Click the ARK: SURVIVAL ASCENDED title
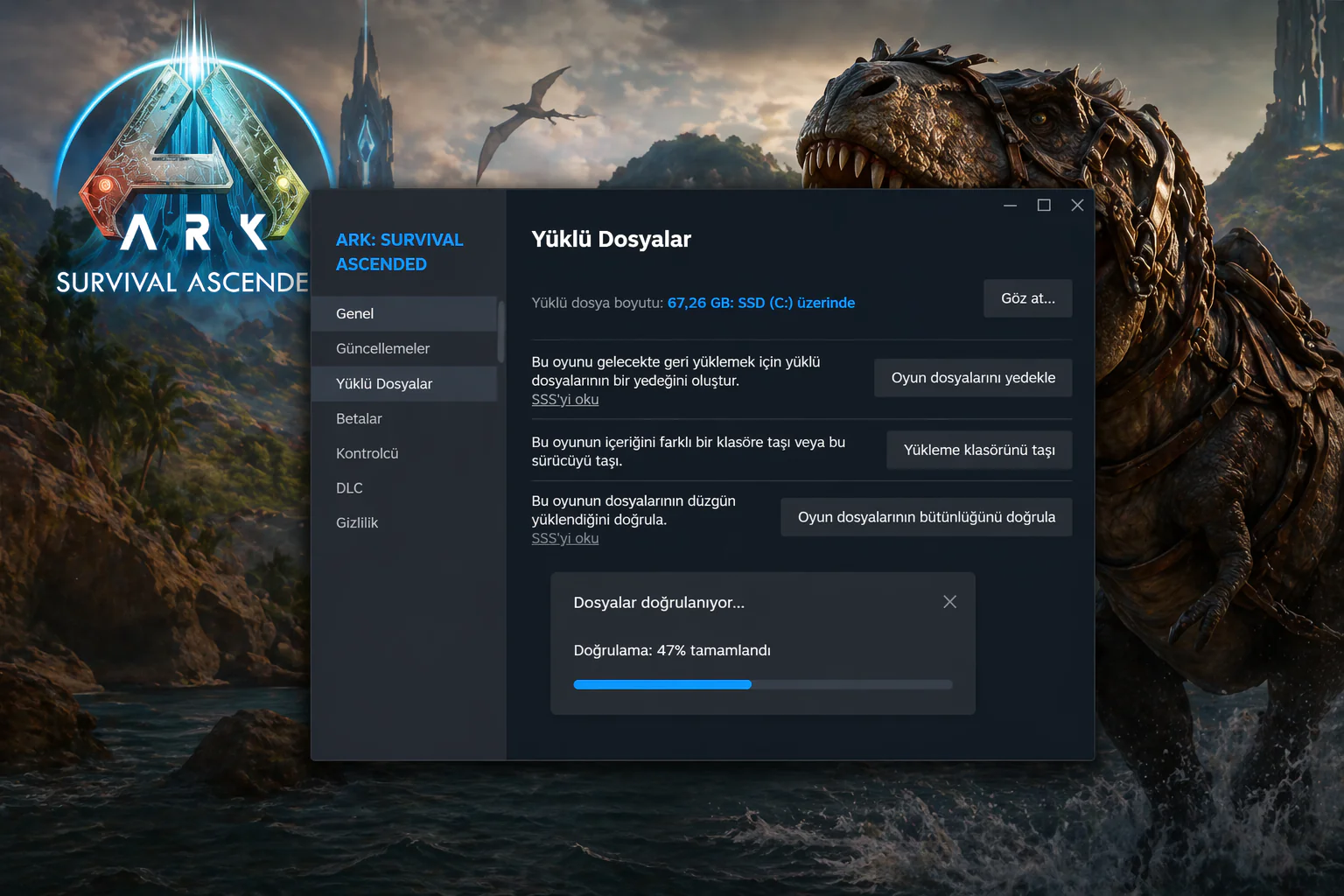Image resolution: width=1344 pixels, height=896 pixels. (x=399, y=251)
